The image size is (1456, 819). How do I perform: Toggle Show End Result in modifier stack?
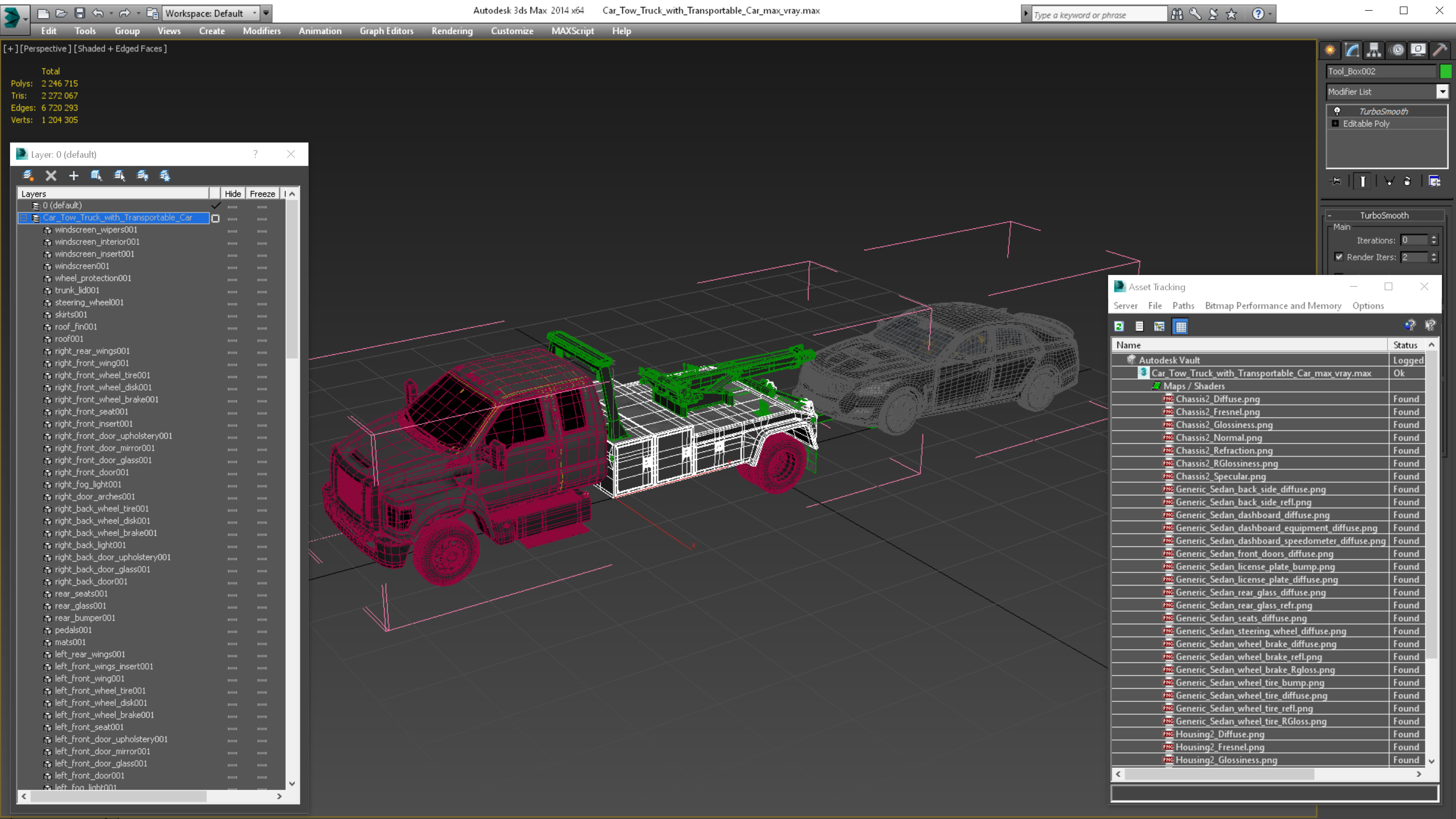1363,181
